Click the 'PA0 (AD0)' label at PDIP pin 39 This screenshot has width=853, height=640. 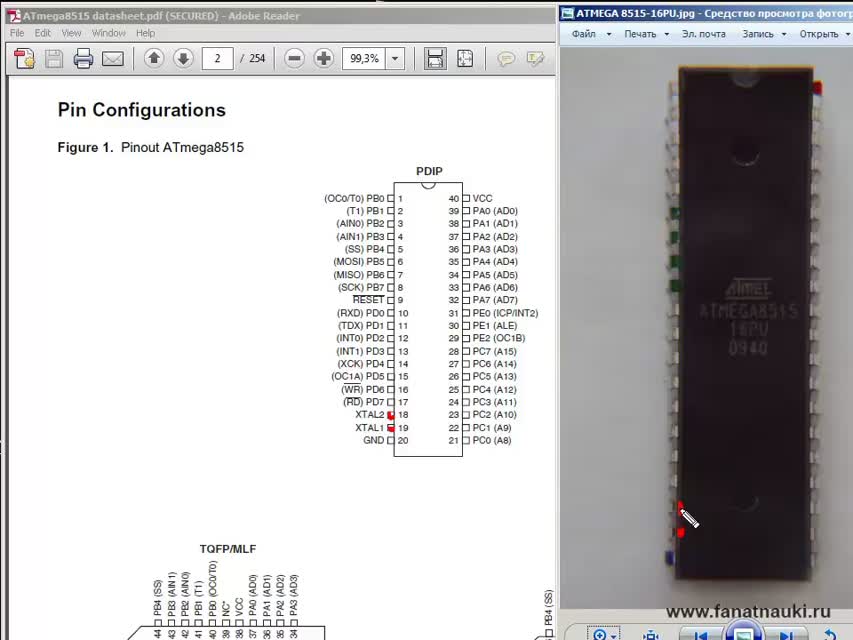495,211
